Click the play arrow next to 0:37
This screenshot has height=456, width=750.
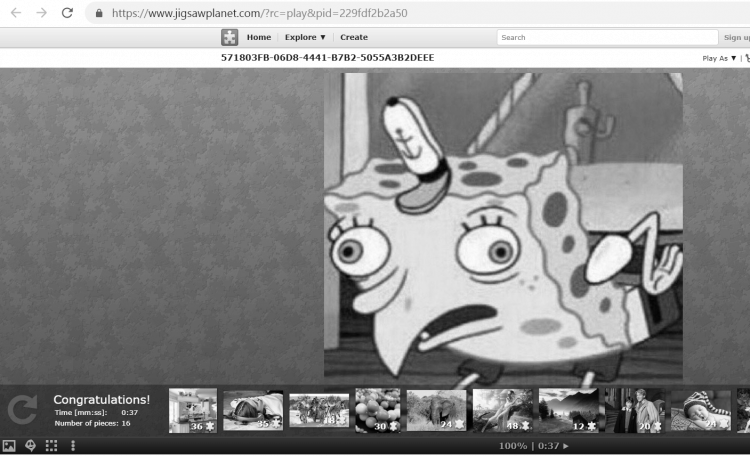tap(566, 446)
